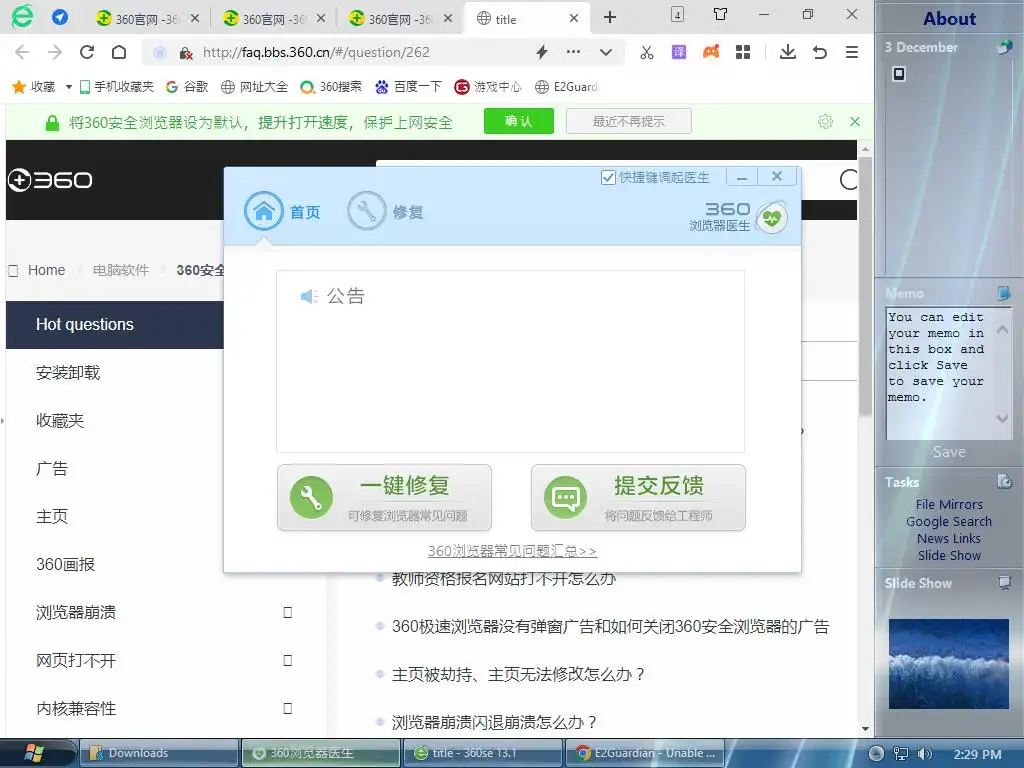Click the purple translate extension icon

(679, 52)
